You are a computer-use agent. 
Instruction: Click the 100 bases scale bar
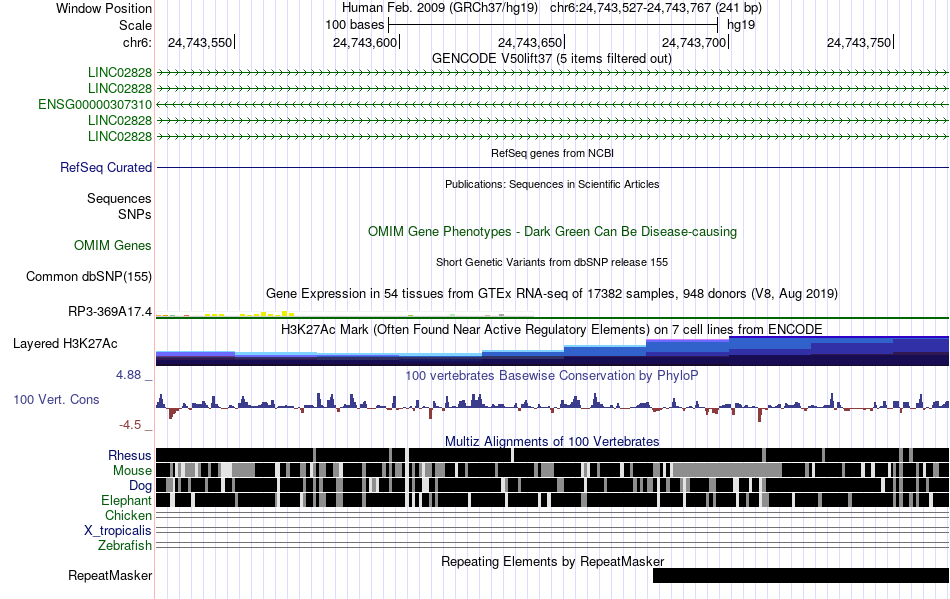[x=553, y=25]
